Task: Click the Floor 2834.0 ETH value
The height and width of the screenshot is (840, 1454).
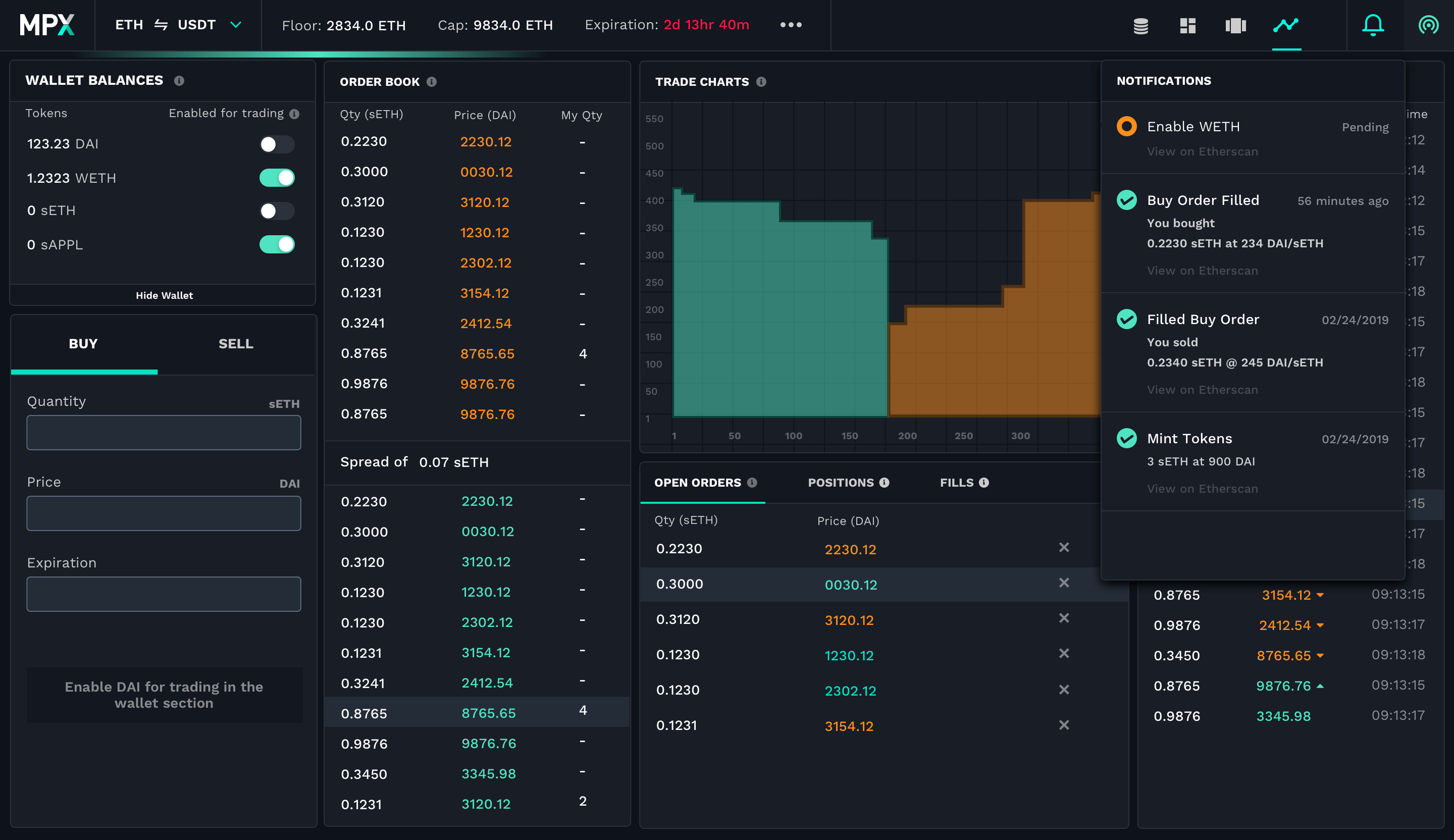Action: coord(366,25)
